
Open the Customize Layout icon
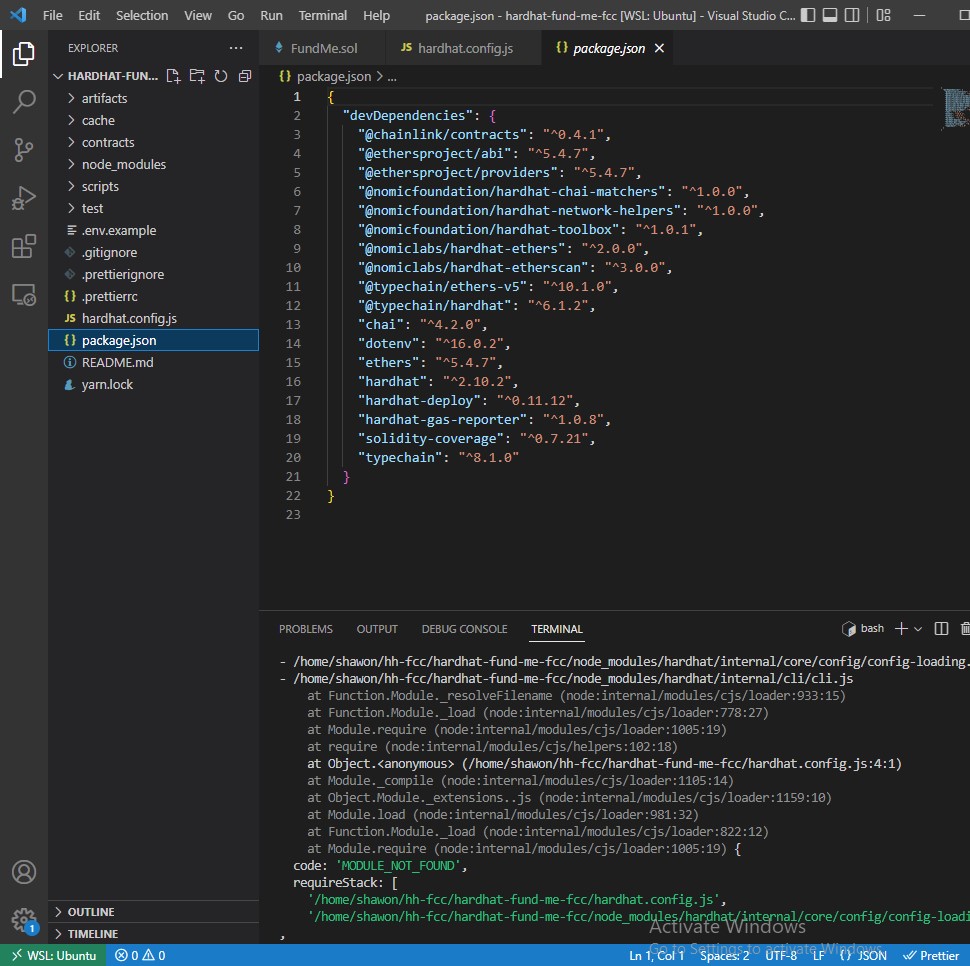[x=883, y=15]
